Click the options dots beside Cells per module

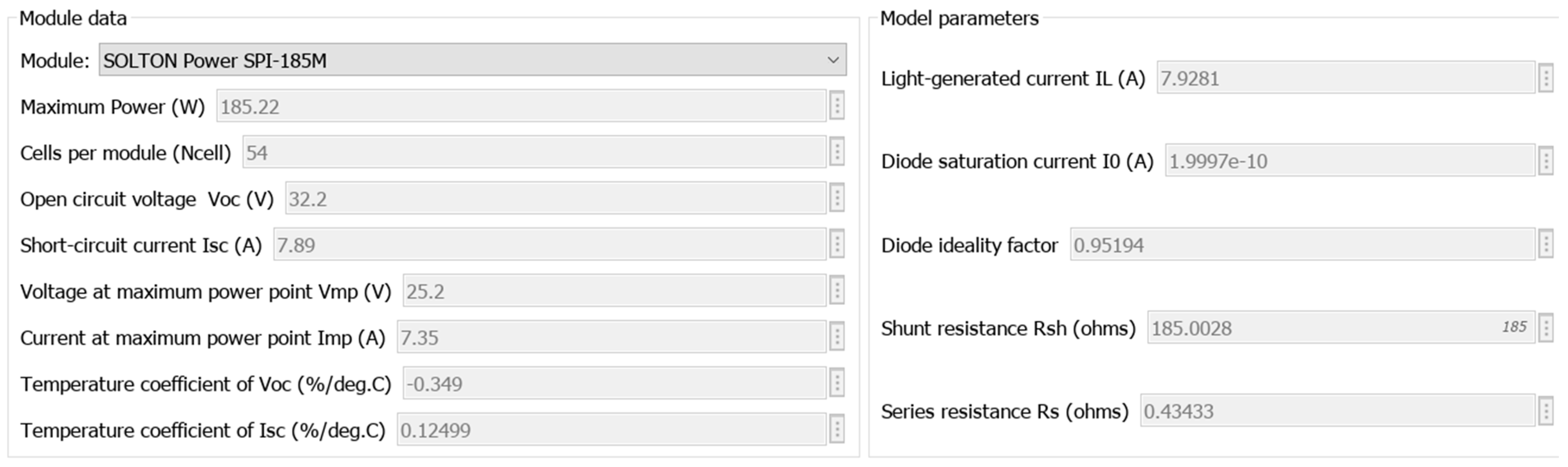tap(837, 152)
